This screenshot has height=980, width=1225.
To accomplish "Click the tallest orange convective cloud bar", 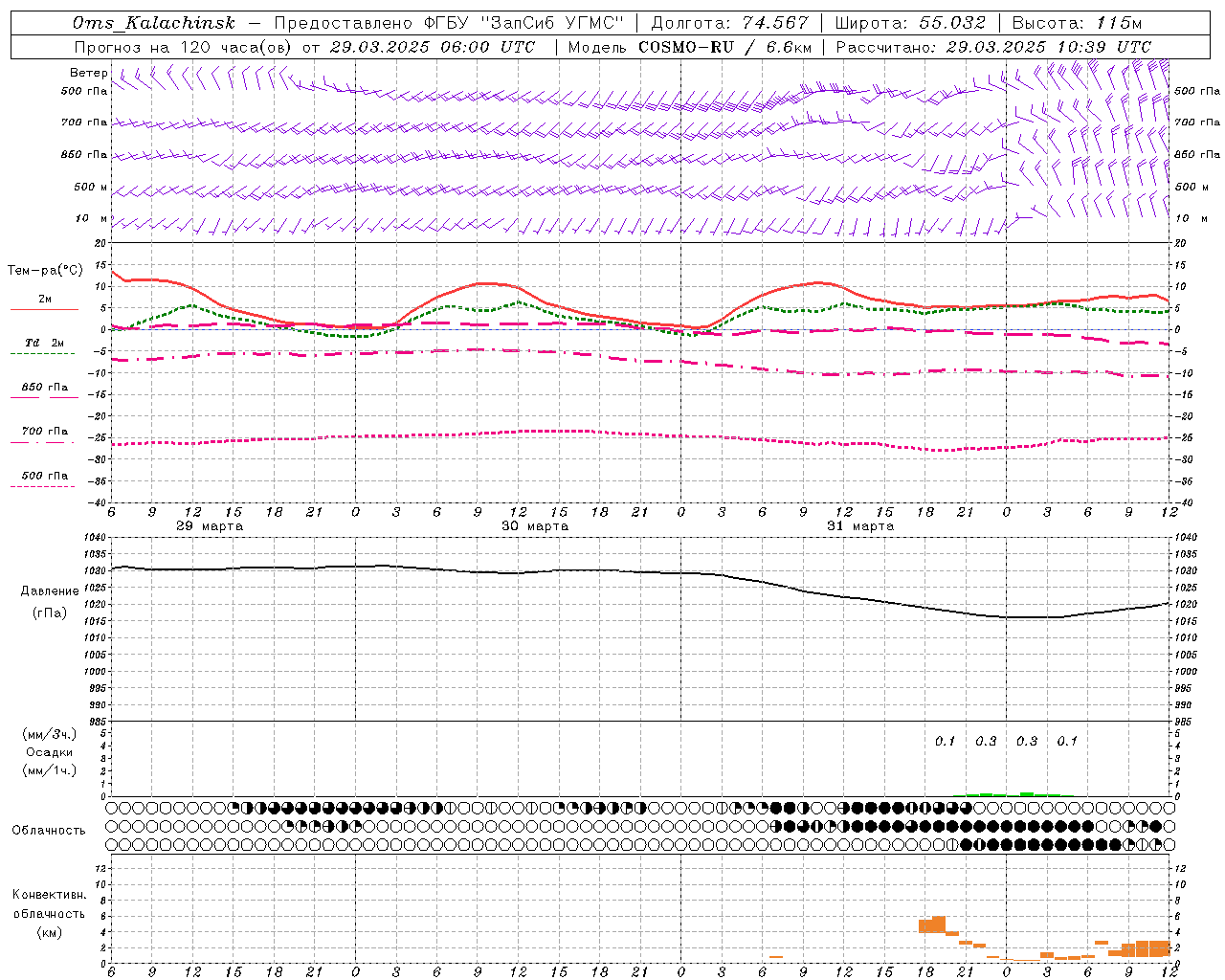I will 938,924.
